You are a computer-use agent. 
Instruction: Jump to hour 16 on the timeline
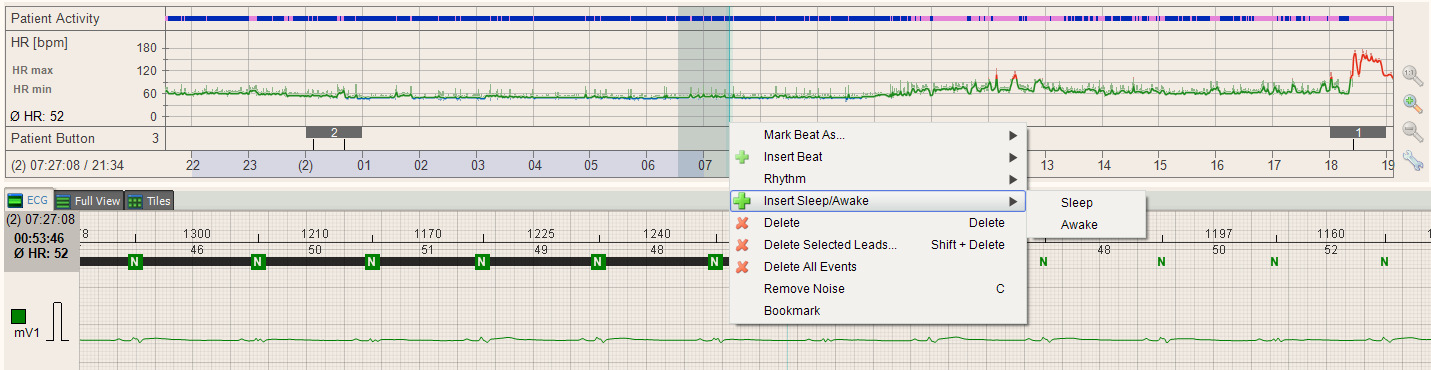coord(1217,165)
